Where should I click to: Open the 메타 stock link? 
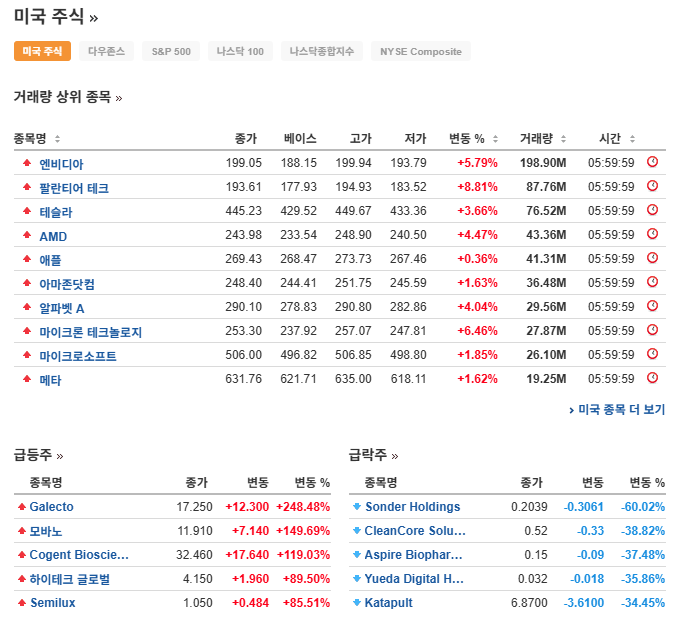click(x=50, y=380)
